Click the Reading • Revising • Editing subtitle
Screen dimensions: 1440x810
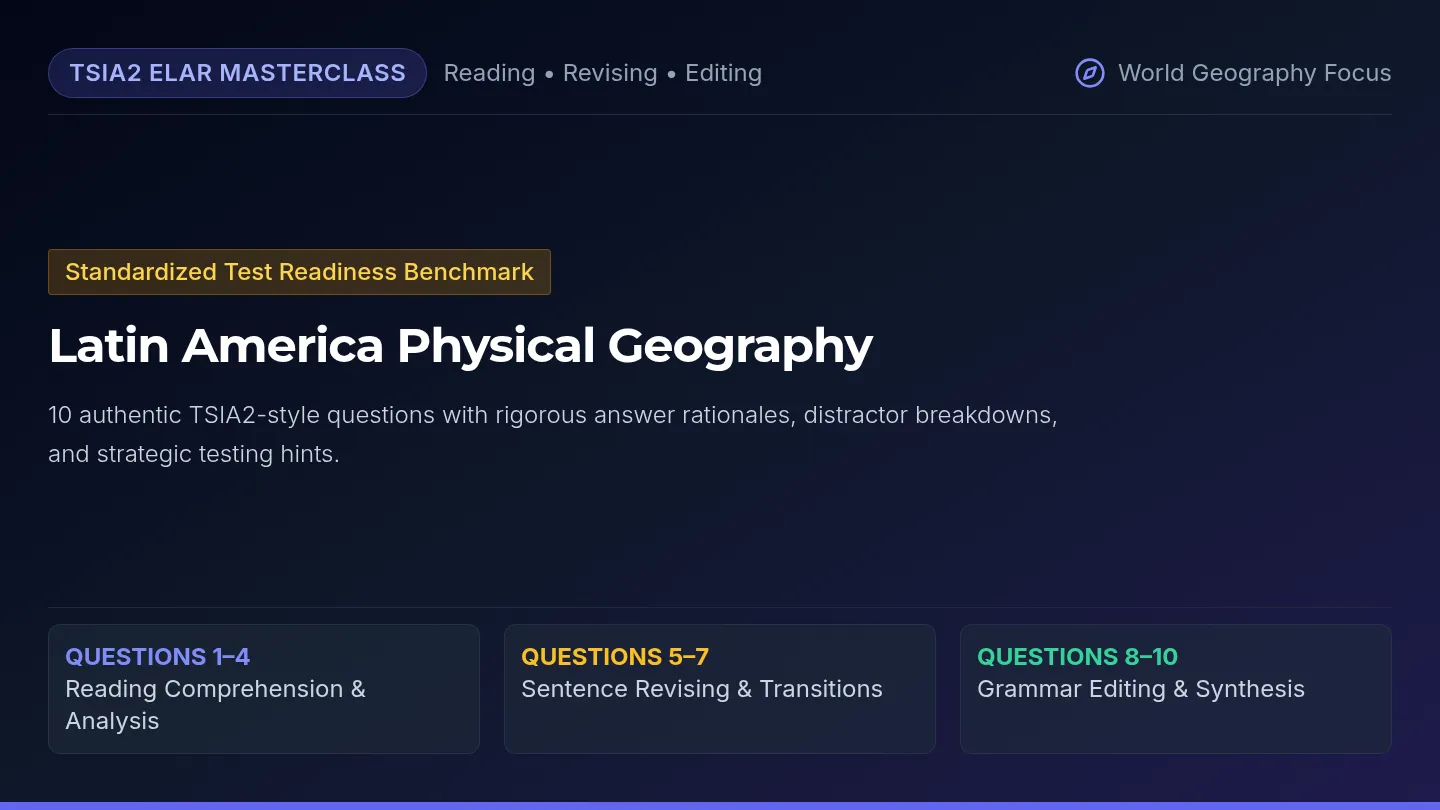[x=603, y=73]
